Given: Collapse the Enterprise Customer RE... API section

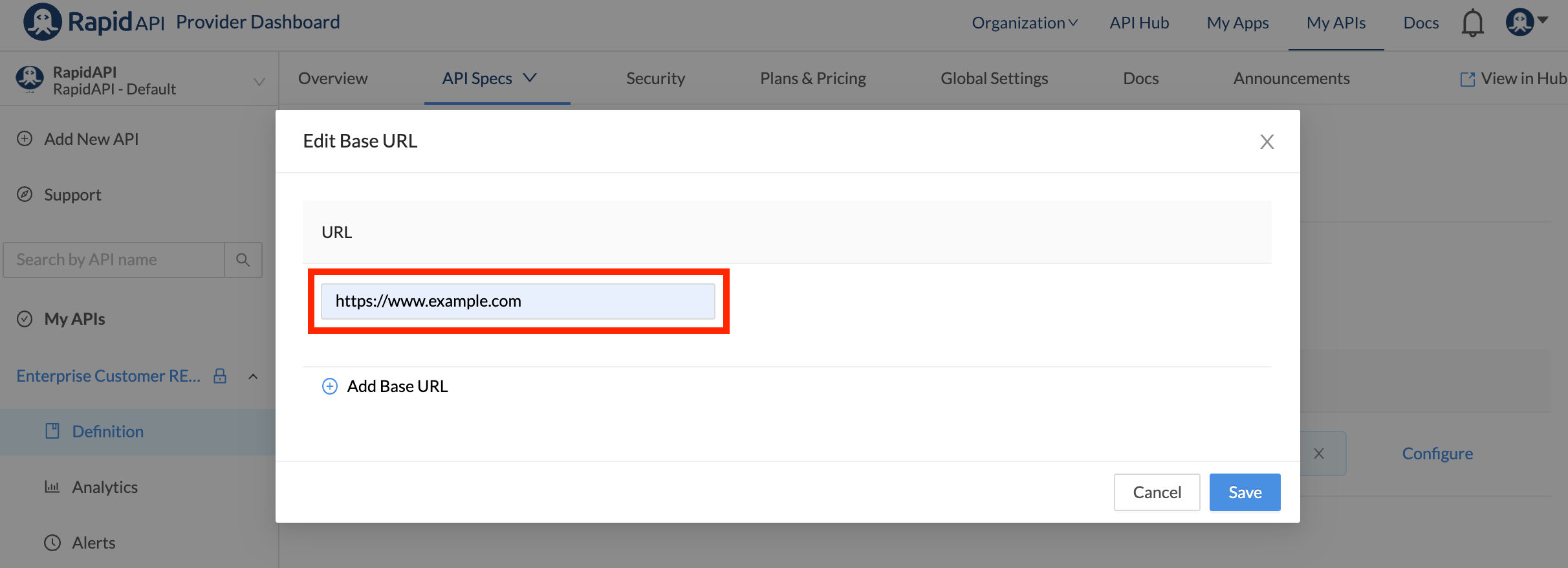Looking at the screenshot, I should pos(254,377).
